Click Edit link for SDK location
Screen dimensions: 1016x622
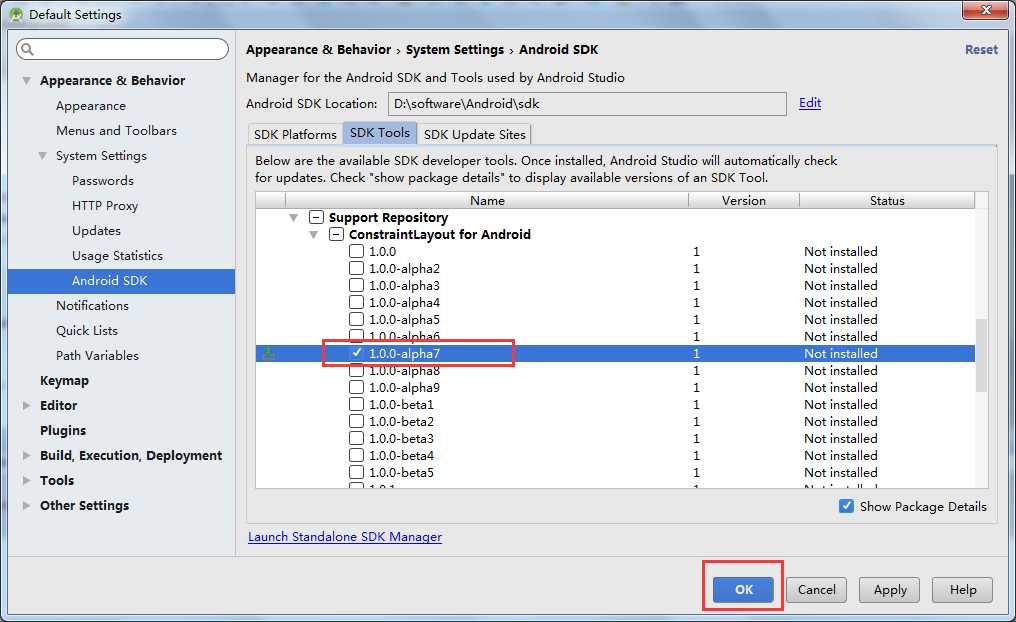[810, 103]
